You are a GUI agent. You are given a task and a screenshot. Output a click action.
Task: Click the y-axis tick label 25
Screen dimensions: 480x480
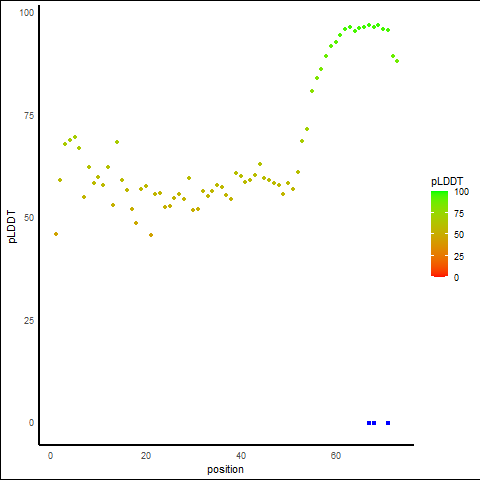tap(29, 320)
